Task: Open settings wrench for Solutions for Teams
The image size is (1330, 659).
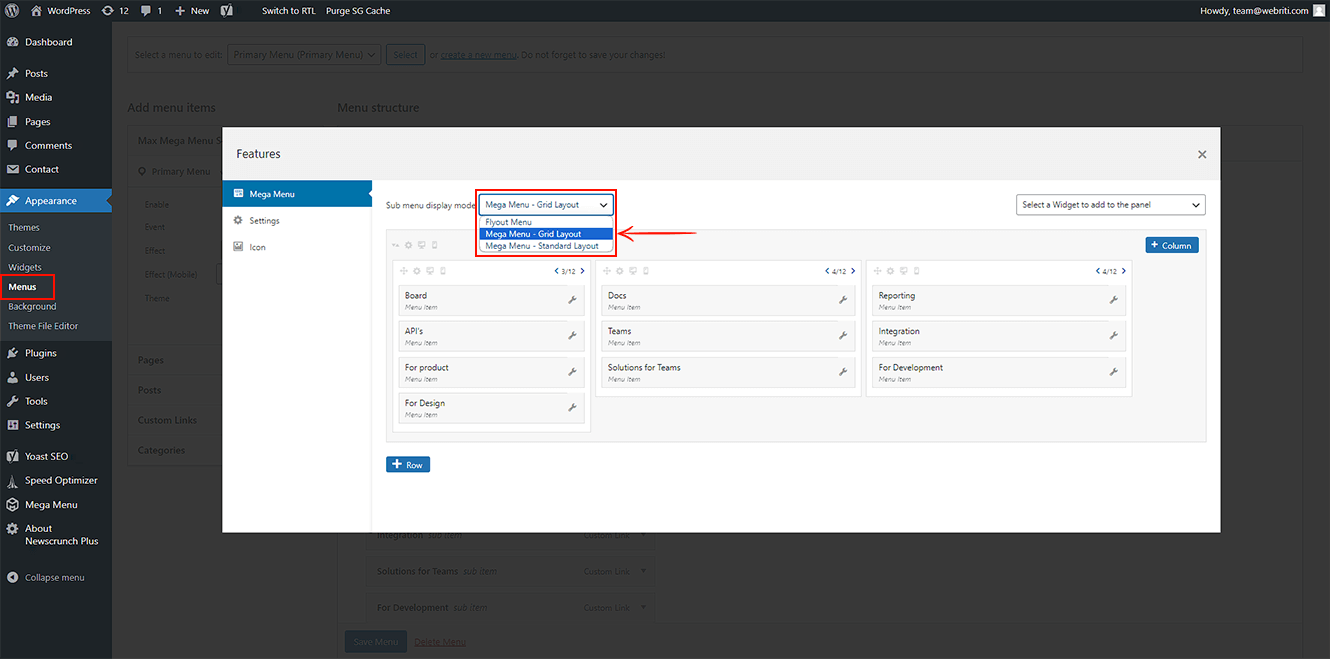Action: 843,372
